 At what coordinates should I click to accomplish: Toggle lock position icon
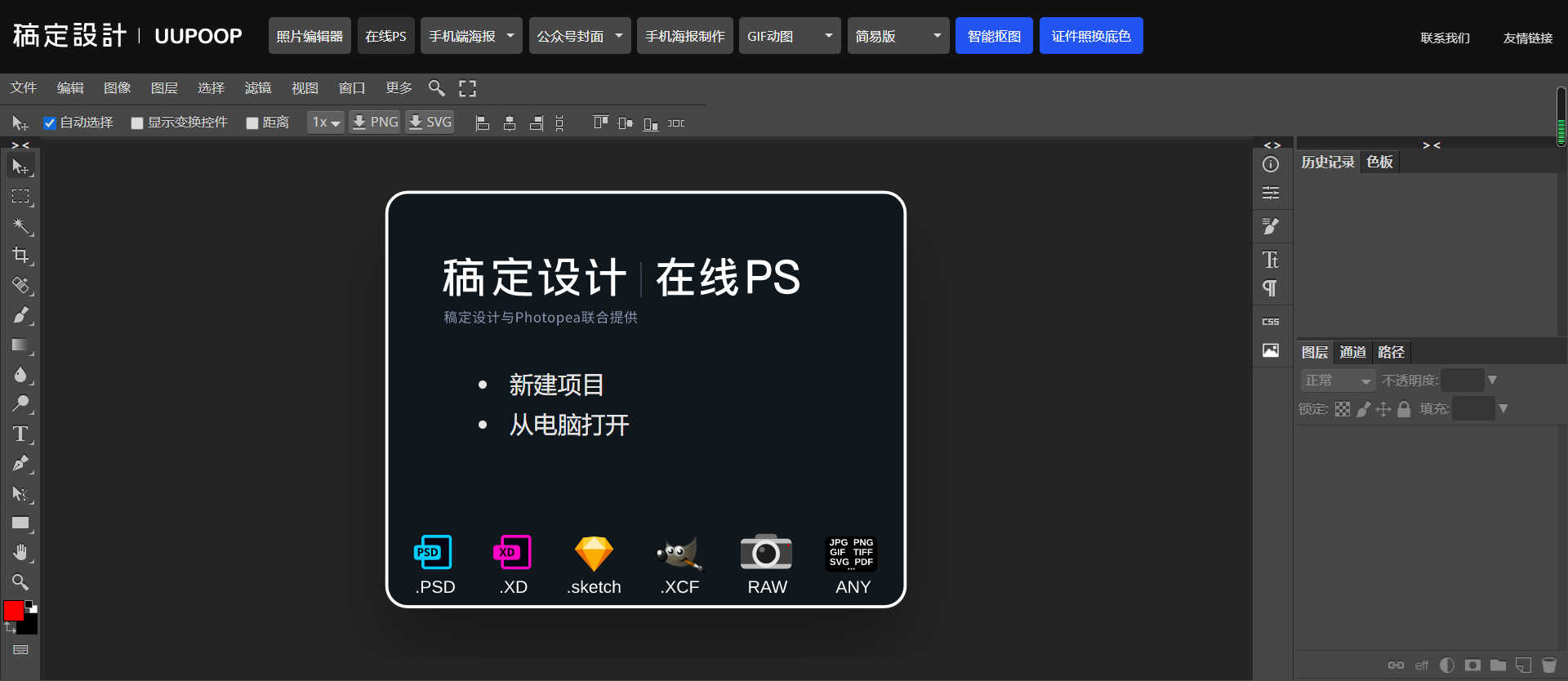point(1383,409)
